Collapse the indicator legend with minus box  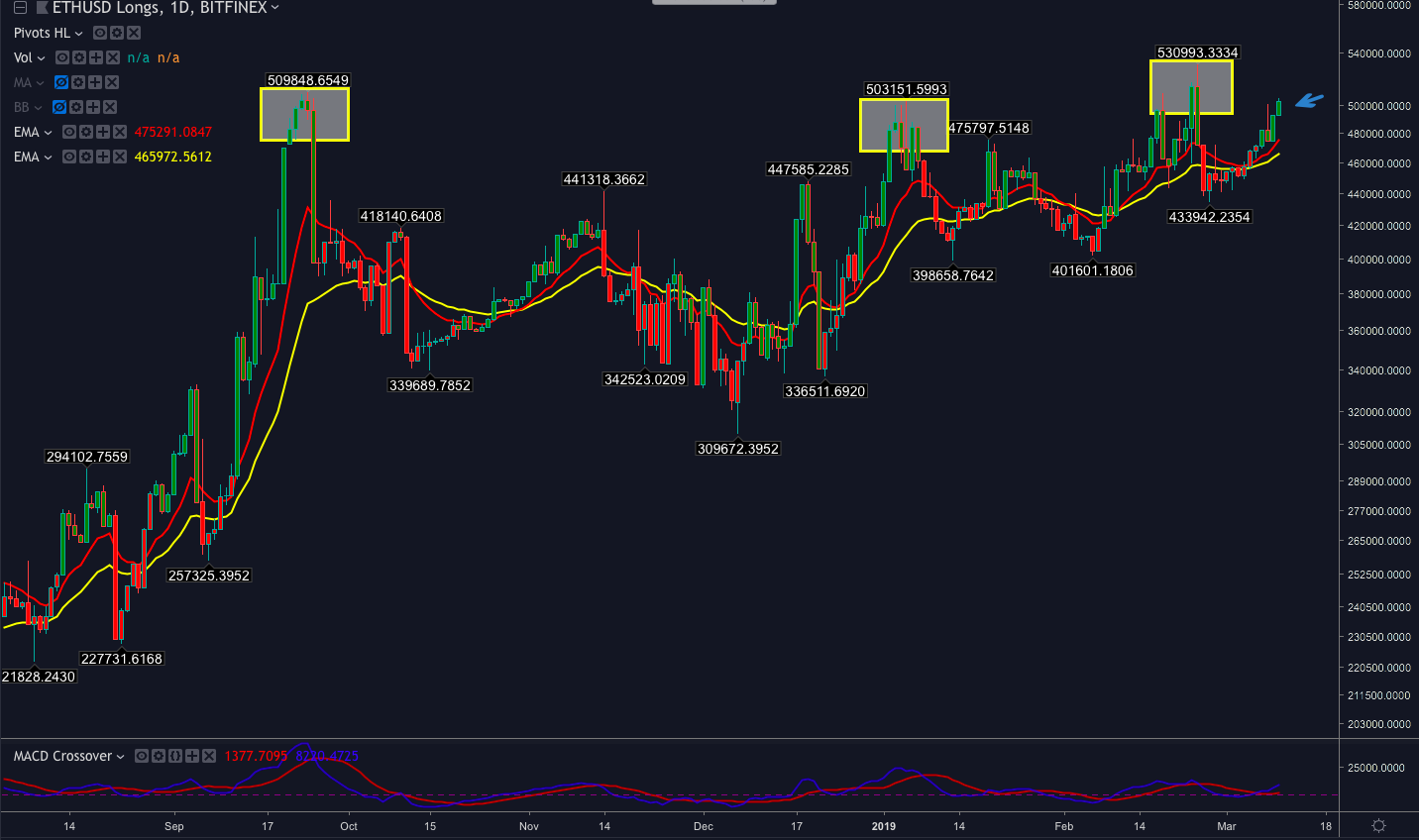19,8
